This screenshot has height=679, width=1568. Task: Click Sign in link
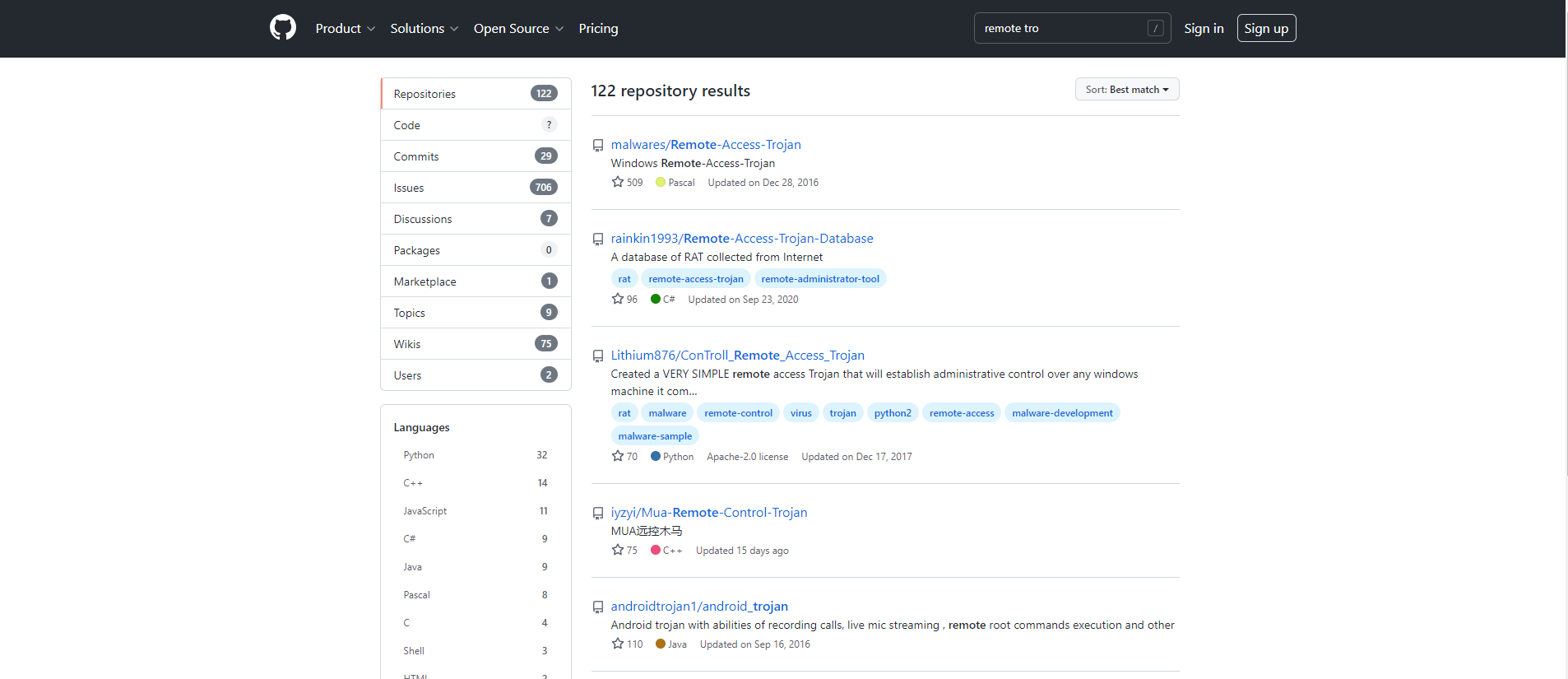tap(1204, 28)
